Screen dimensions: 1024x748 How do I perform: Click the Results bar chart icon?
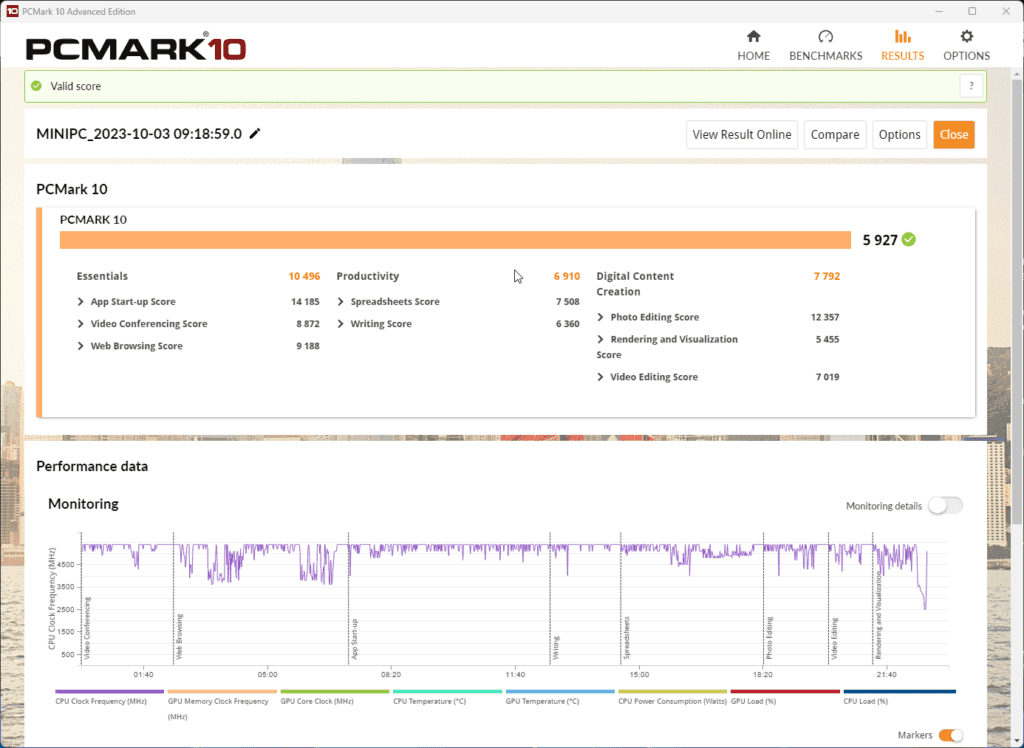(902, 37)
